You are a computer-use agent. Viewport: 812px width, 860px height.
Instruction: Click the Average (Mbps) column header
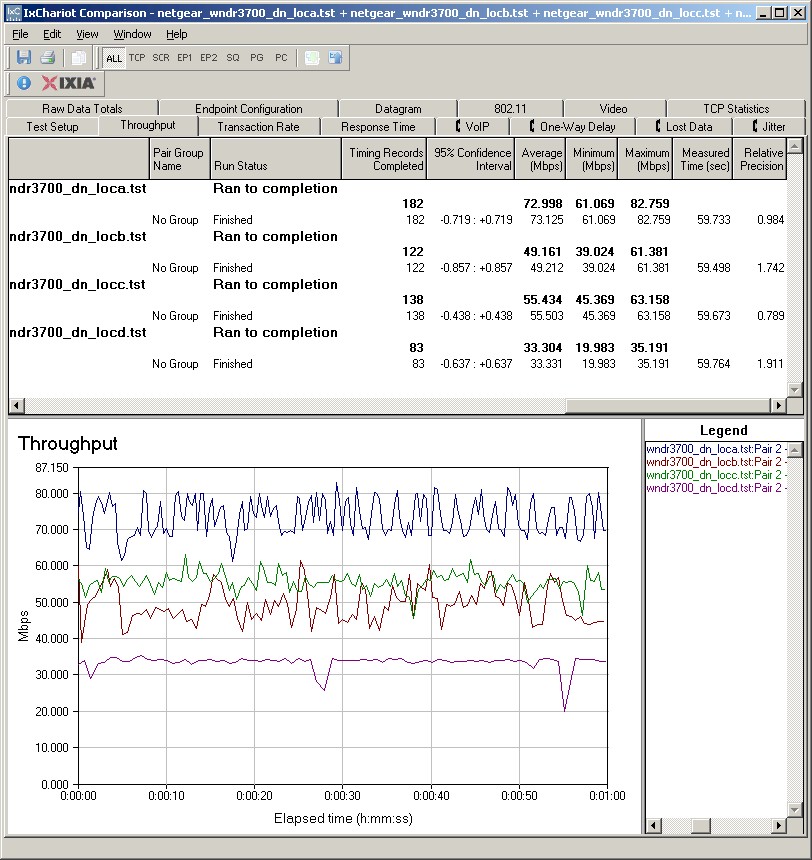(x=540, y=159)
